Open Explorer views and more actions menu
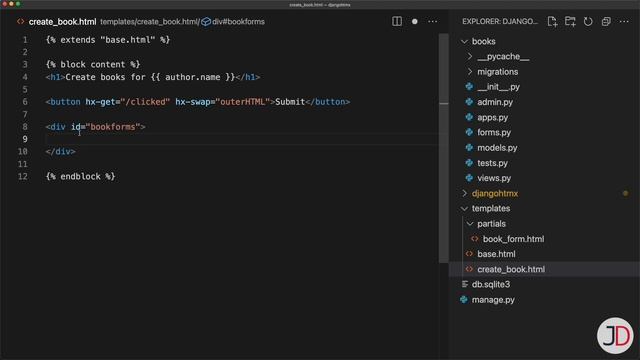The width and height of the screenshot is (640, 360). (624, 21)
